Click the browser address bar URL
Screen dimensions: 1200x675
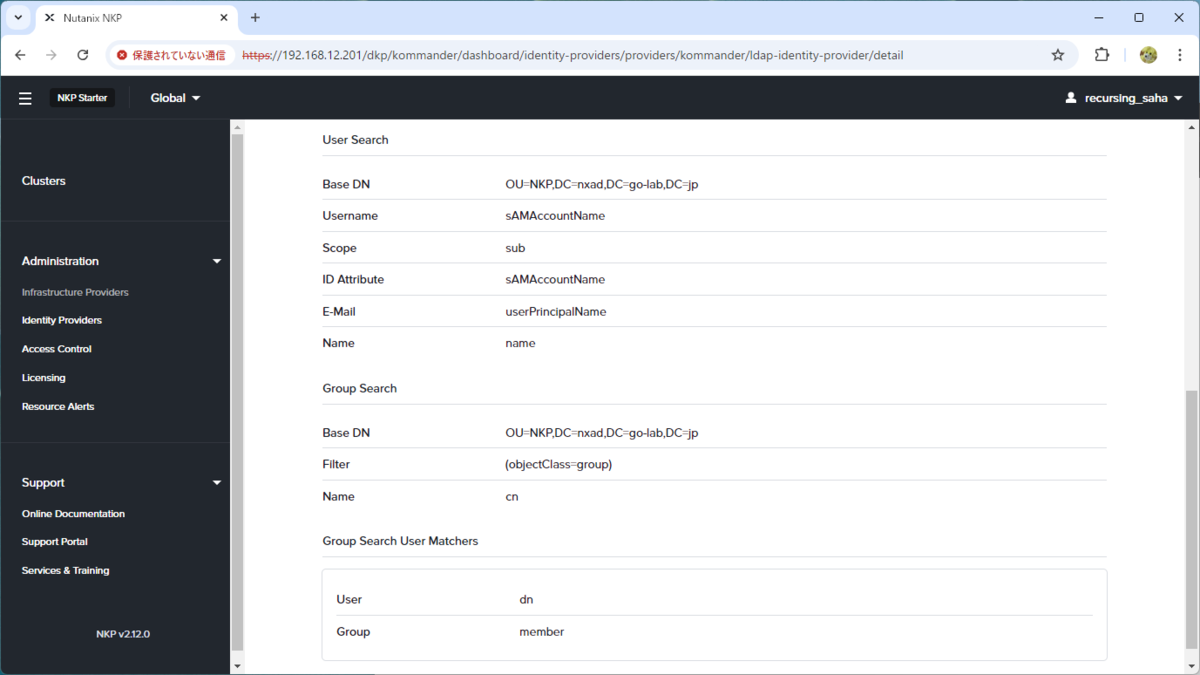point(572,55)
